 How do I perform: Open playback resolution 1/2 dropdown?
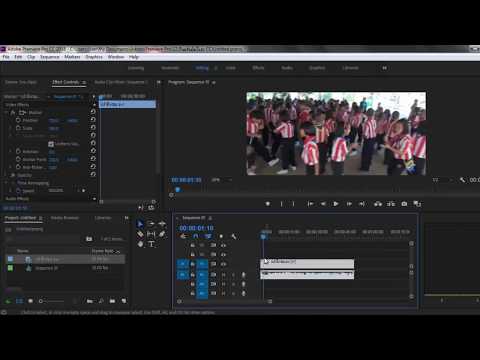[442, 180]
